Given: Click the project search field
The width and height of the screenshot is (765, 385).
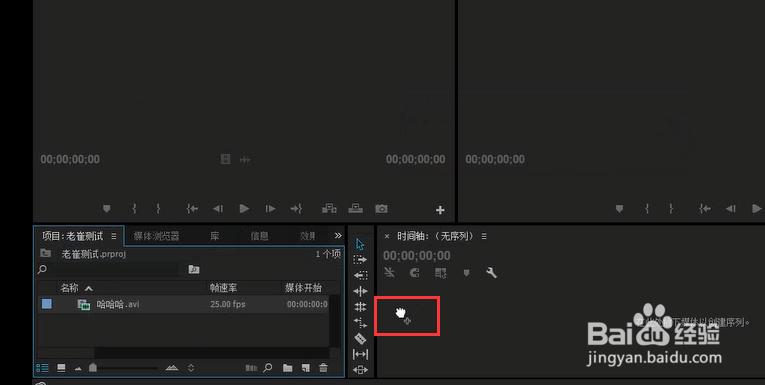Looking at the screenshot, I should 108,269.
